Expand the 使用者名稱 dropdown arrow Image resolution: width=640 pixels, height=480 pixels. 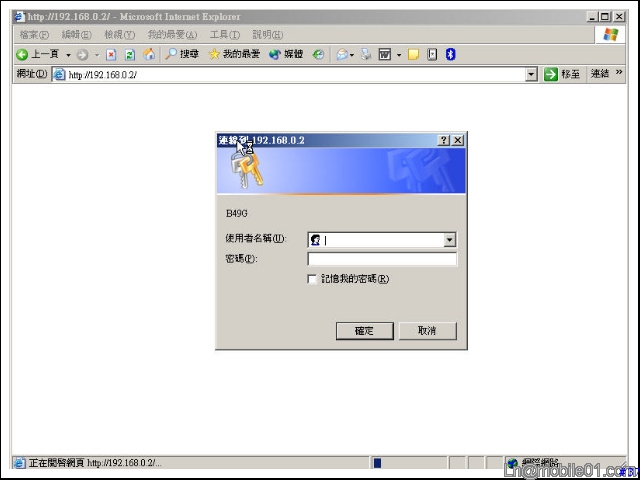pos(449,240)
